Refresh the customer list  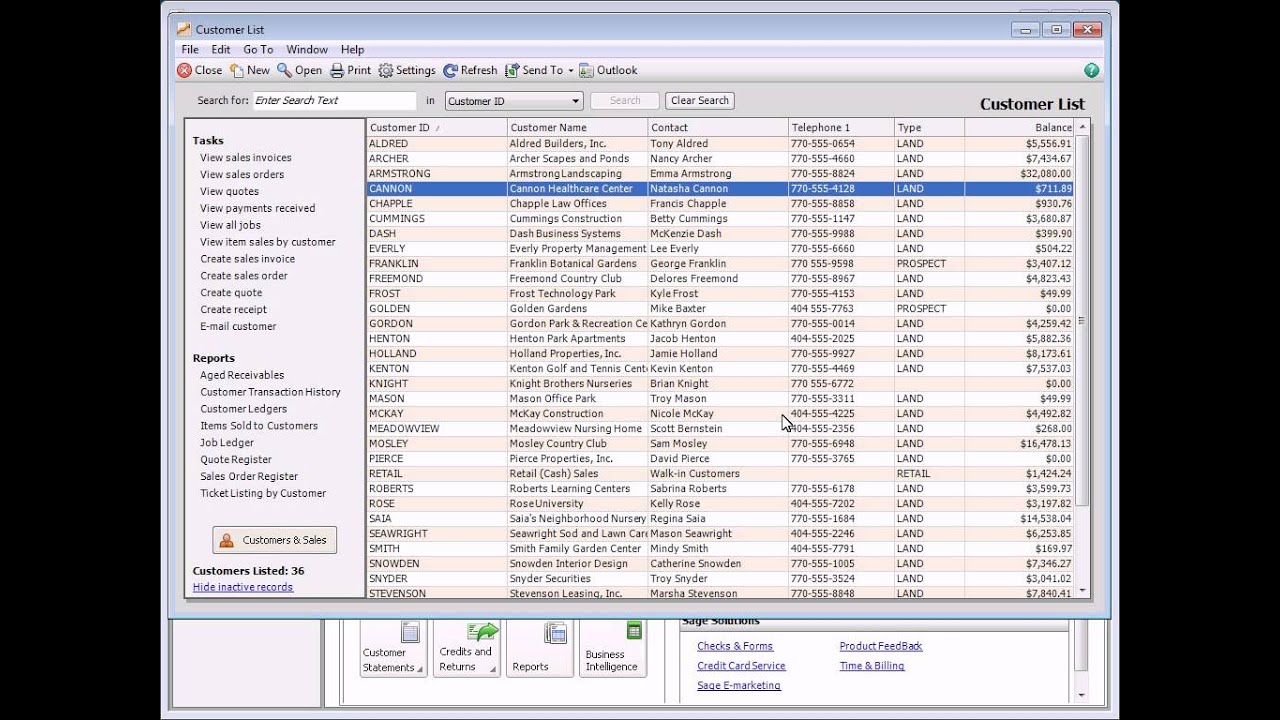tap(470, 70)
